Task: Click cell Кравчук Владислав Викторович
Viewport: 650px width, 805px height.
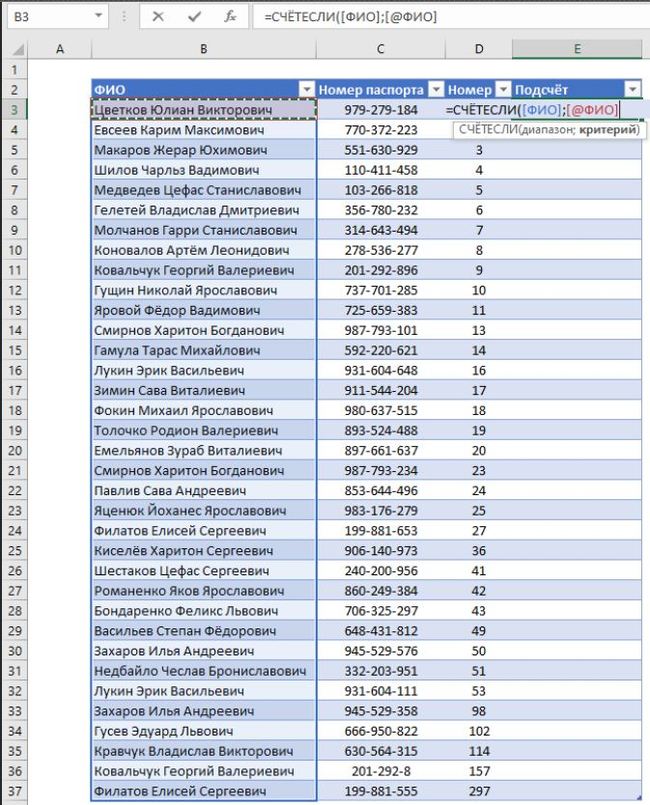Action: pyautogui.click(x=204, y=751)
